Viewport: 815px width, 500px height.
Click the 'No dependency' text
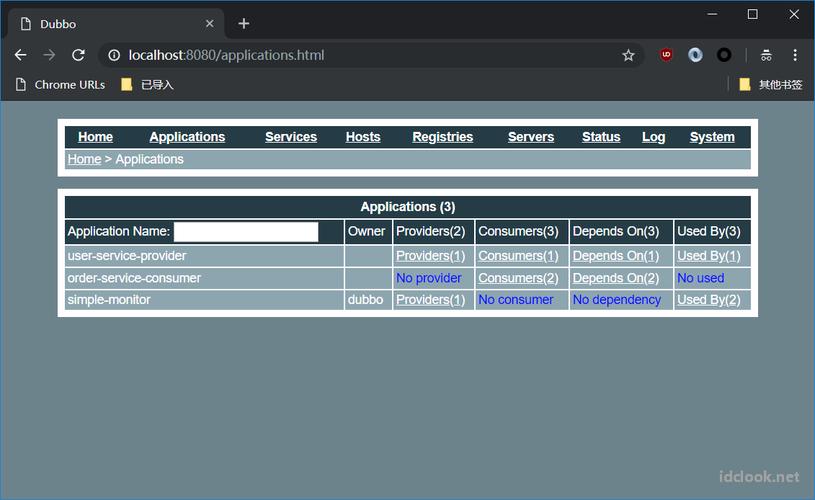pos(616,300)
